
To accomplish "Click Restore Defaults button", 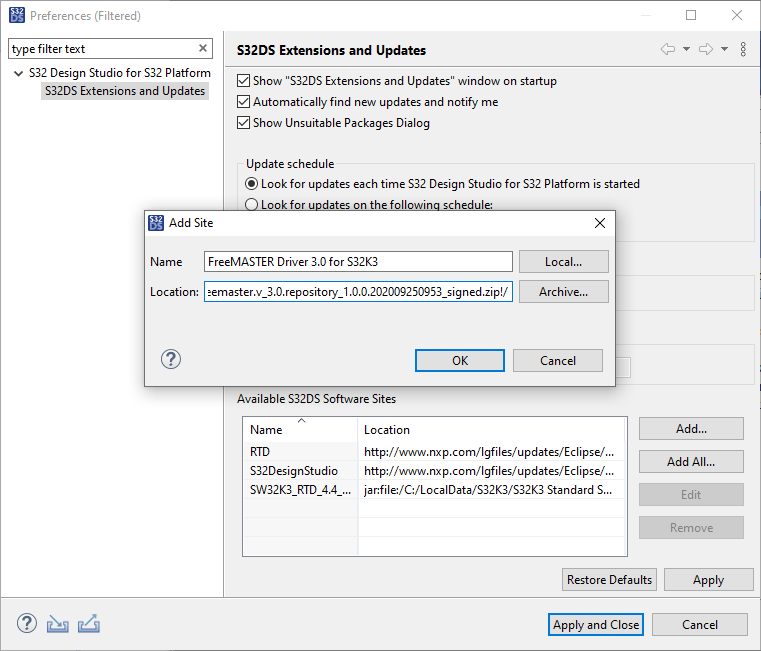I will [x=609, y=580].
